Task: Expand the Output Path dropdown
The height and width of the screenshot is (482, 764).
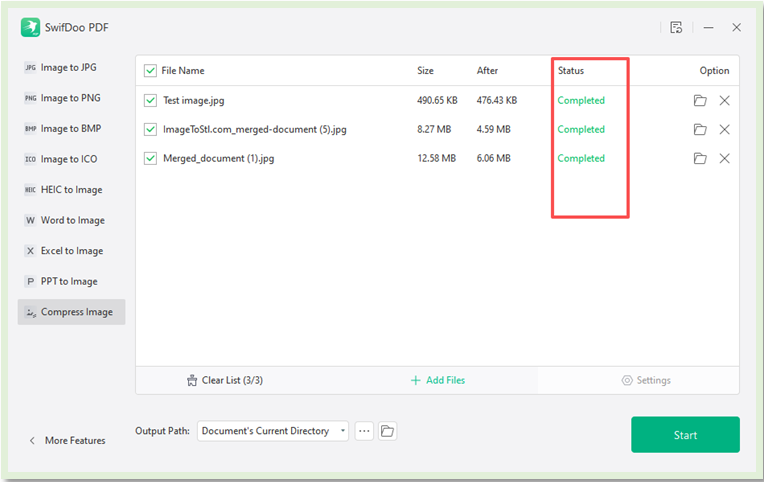Action: pos(343,431)
